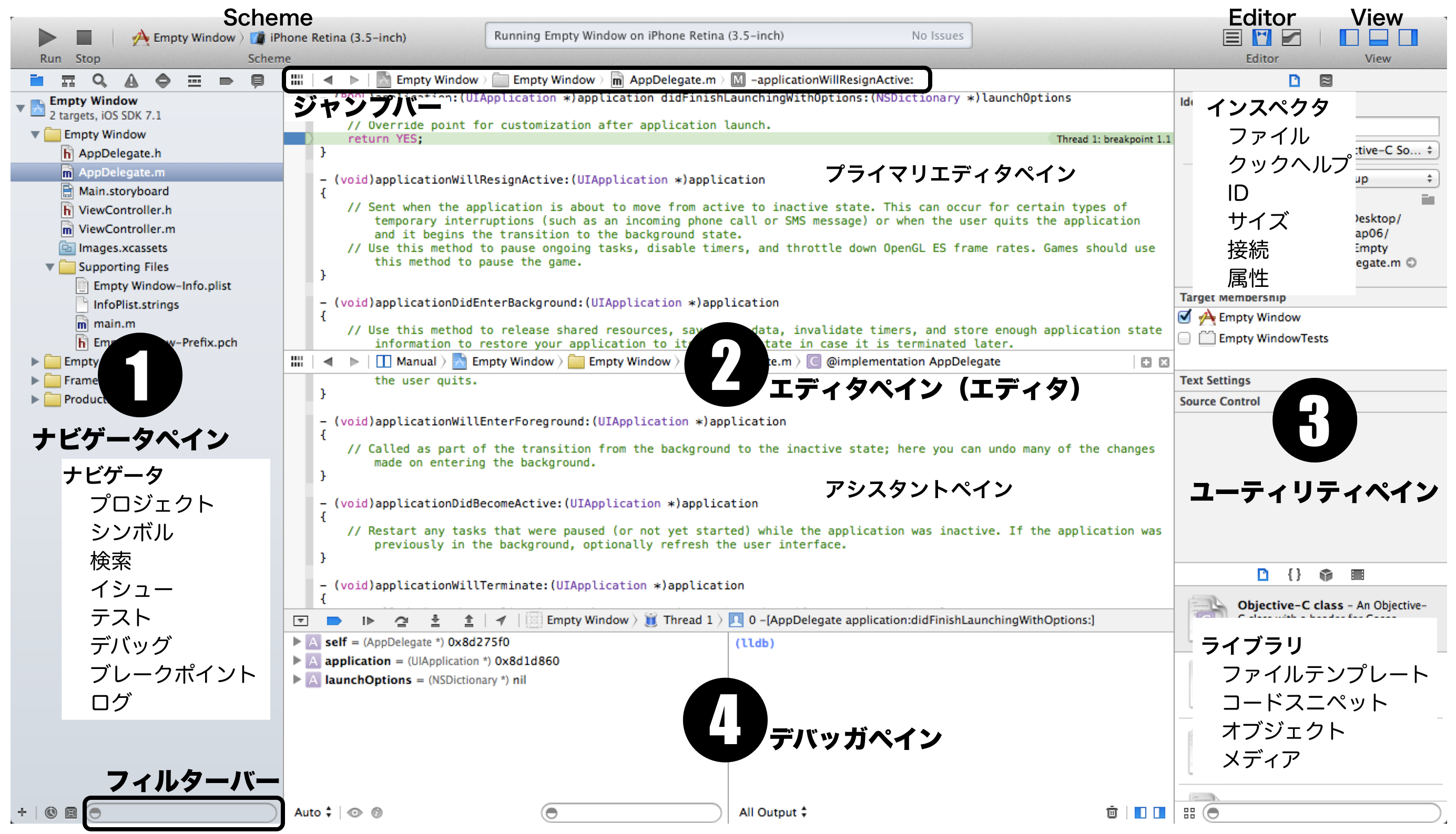This screenshot has height=834, width=1456.
Task: Open the issue navigator warning icon
Action: (x=131, y=80)
